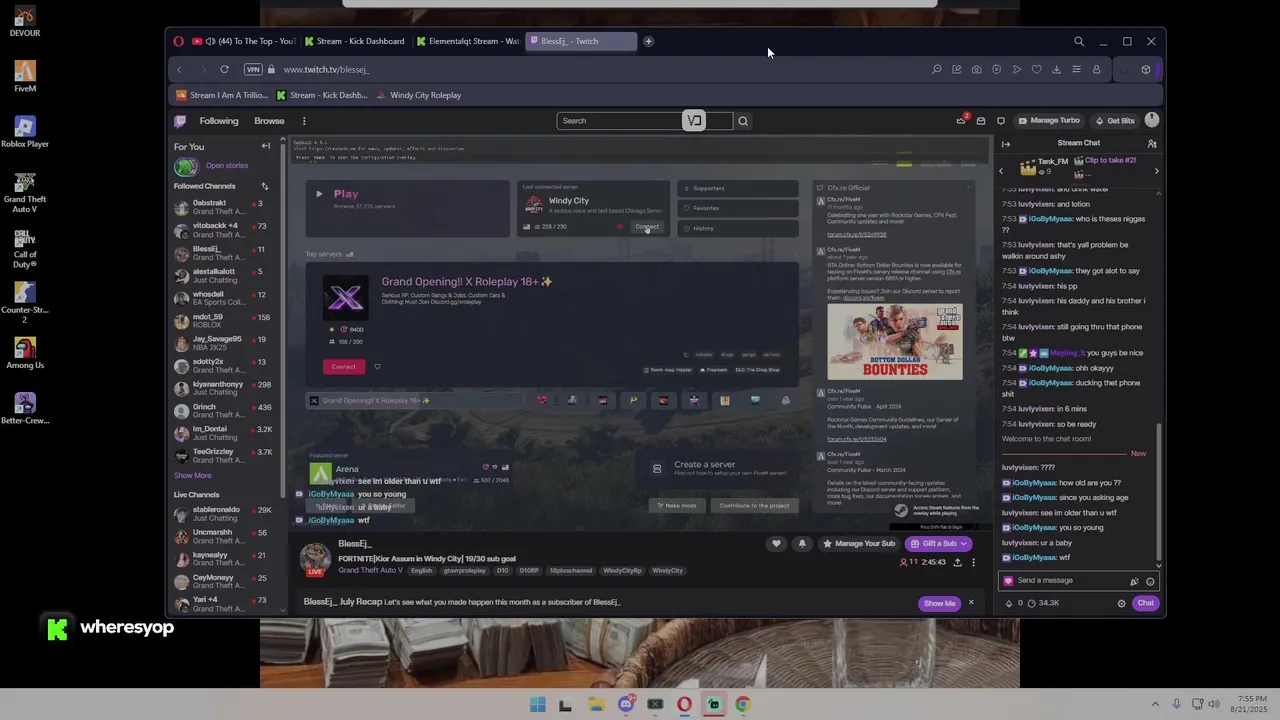The width and height of the screenshot is (1280, 720).
Task: Open the chat settings gear icon
Action: coord(1121,603)
